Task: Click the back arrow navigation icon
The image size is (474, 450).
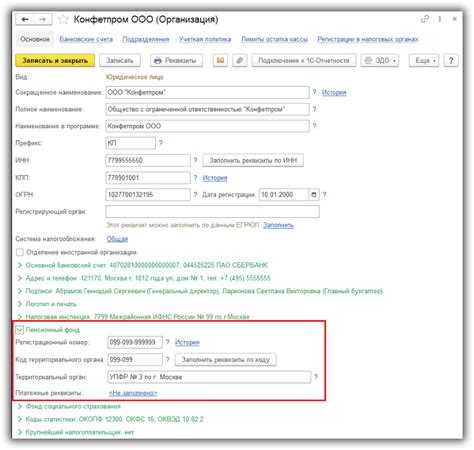Action: (25, 20)
